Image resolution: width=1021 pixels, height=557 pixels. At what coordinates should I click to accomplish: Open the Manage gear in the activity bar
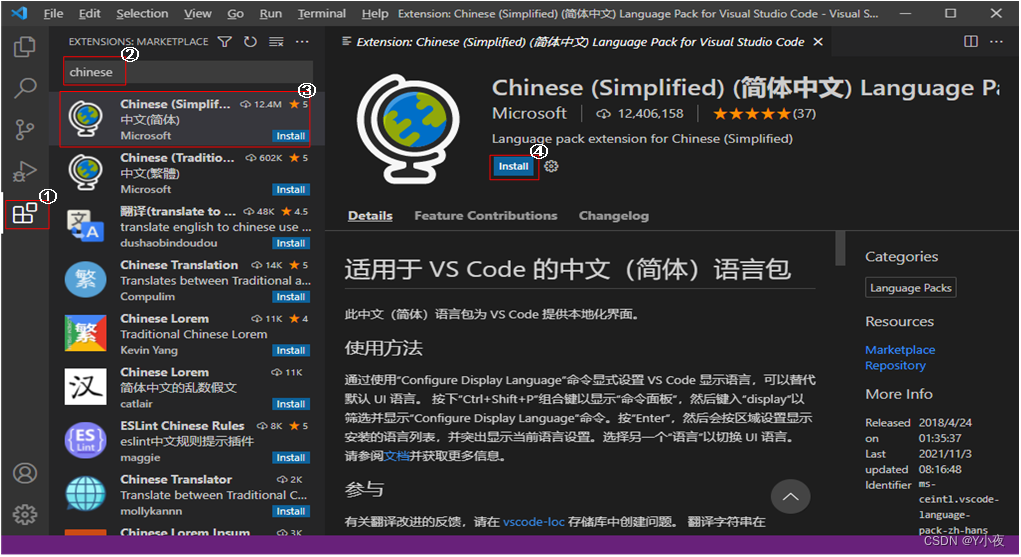[25, 515]
